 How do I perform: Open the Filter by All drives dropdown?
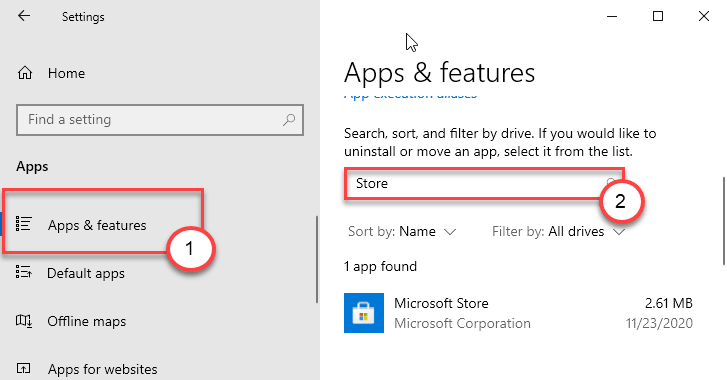[x=559, y=231]
